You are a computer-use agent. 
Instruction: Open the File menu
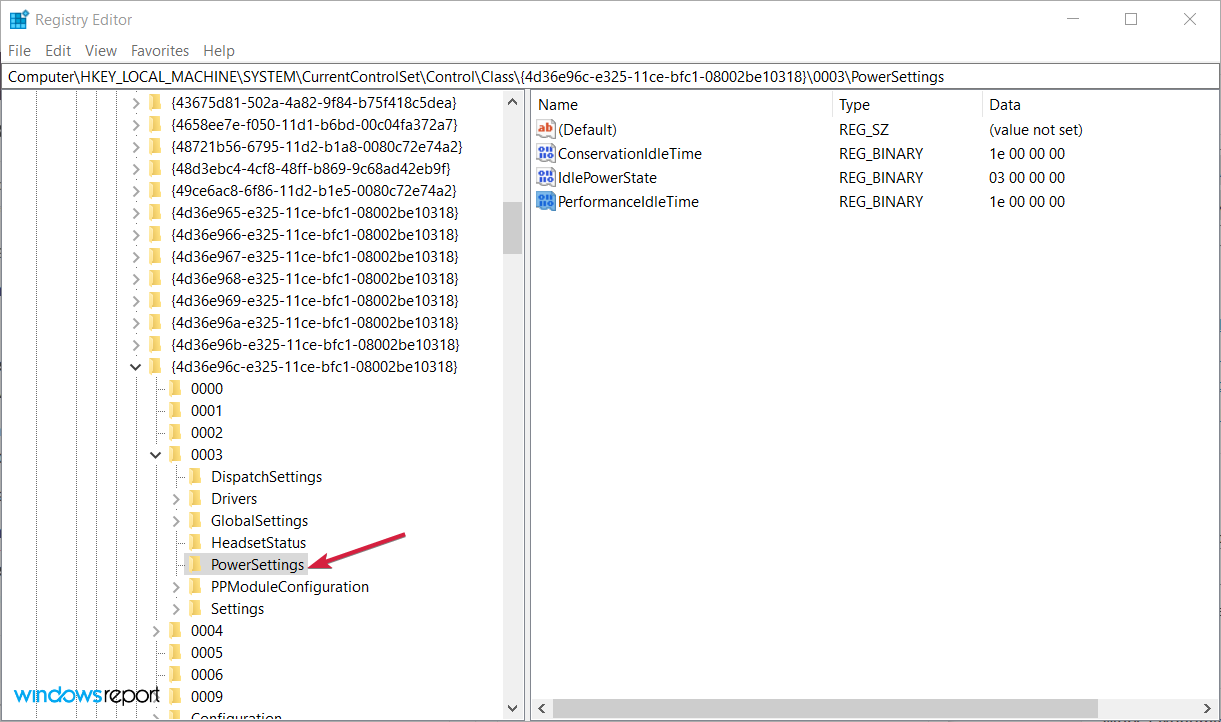coord(19,50)
